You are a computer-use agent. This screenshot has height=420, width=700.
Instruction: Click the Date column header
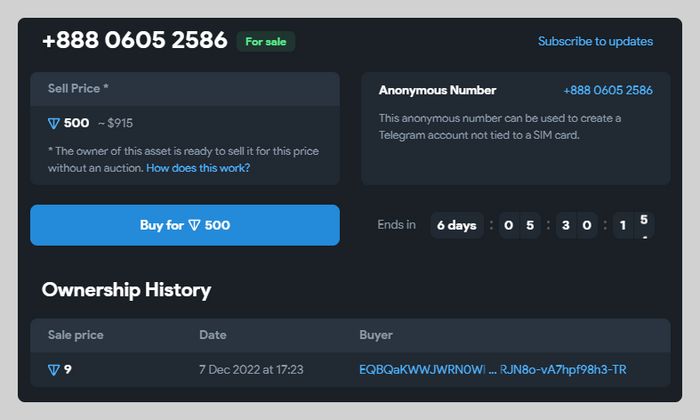click(213, 335)
